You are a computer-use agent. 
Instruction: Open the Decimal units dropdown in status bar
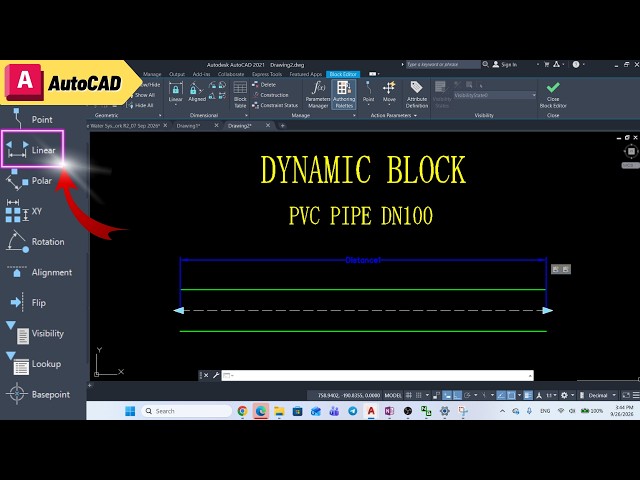(x=614, y=395)
